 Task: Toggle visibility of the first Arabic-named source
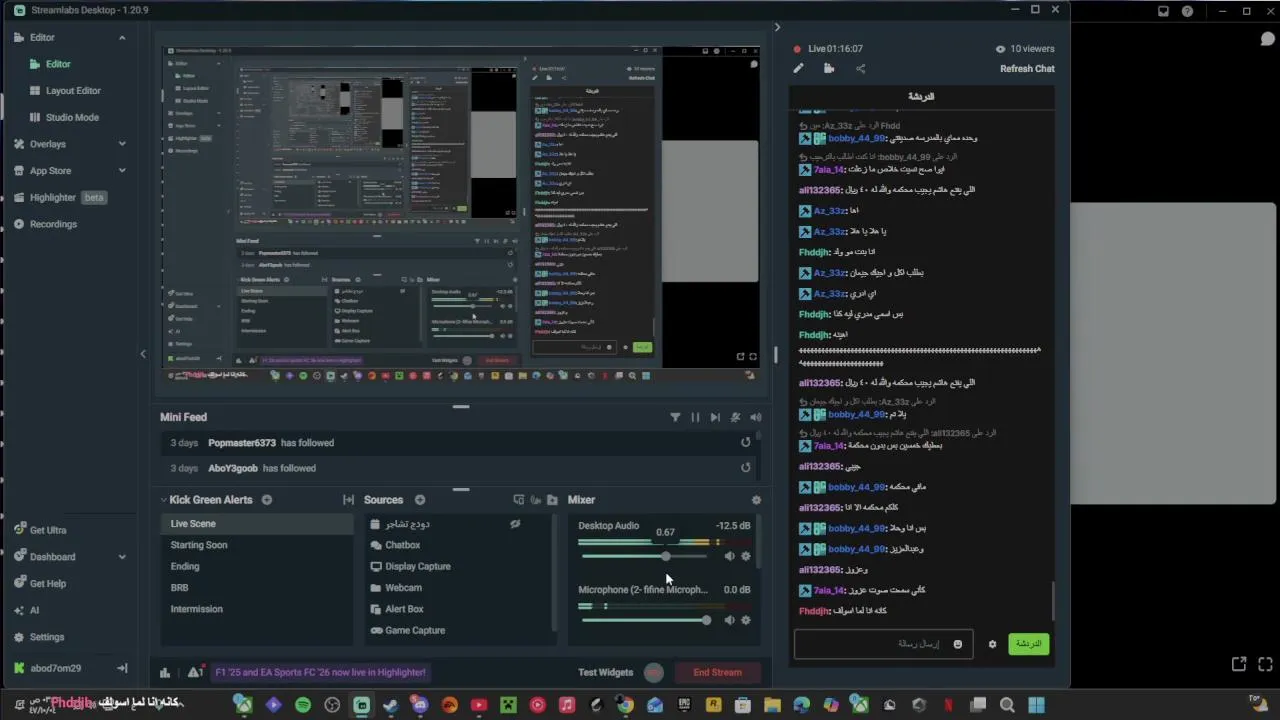515,524
